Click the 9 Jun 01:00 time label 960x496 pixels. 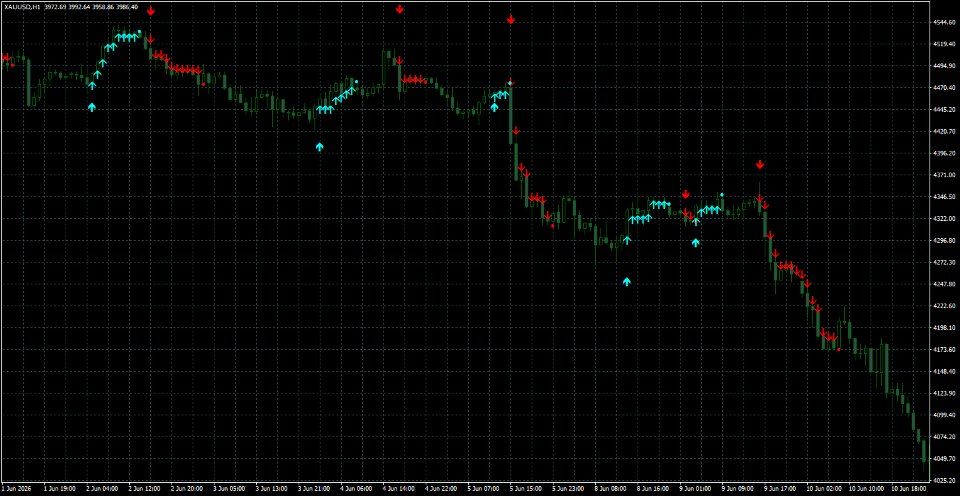696,489
